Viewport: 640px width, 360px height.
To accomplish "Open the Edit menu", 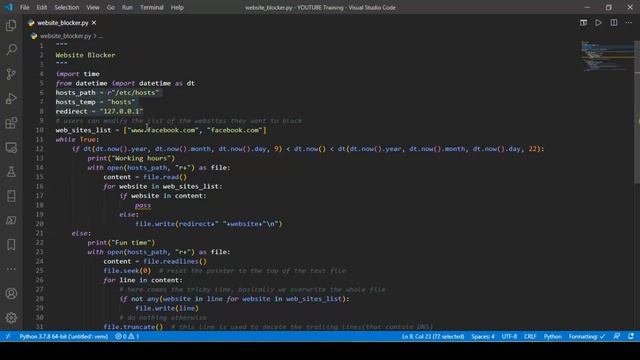I will pos(42,7).
